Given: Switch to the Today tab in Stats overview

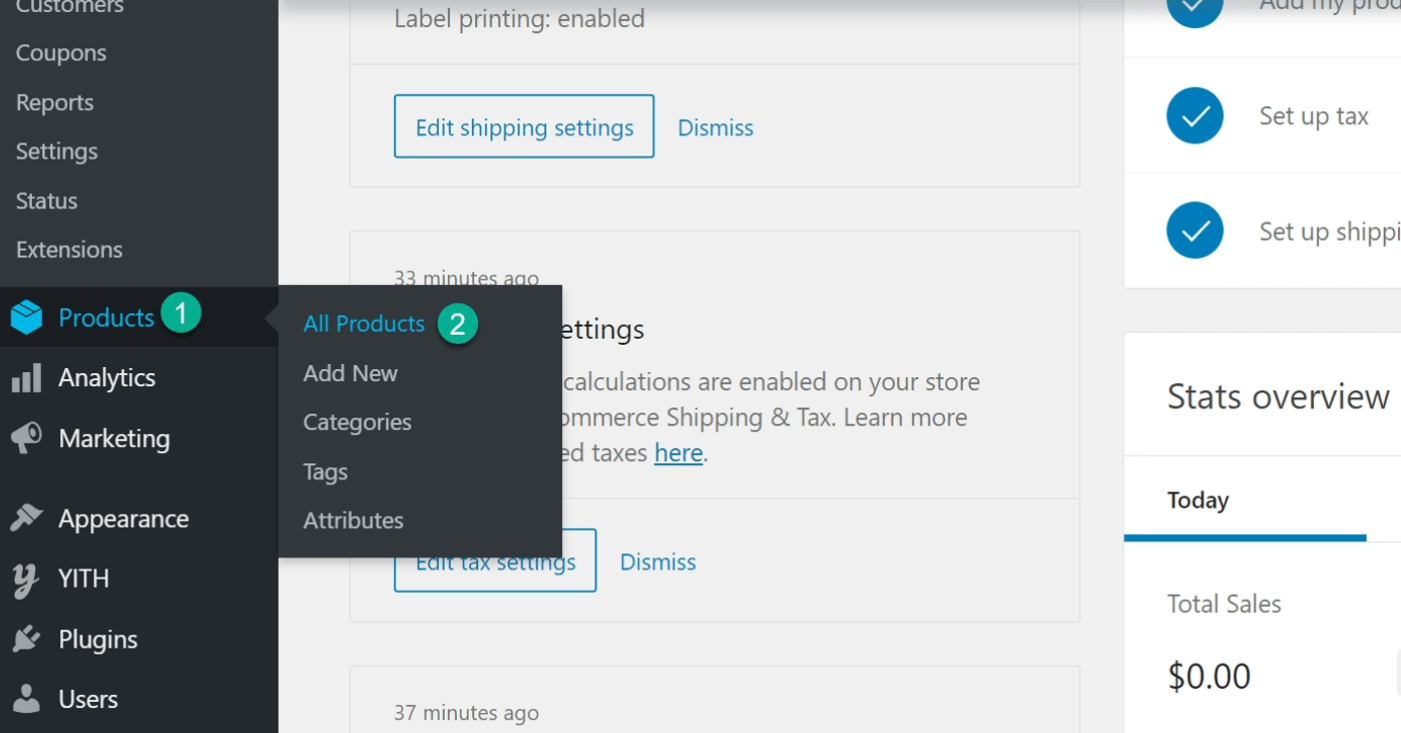Looking at the screenshot, I should (x=1197, y=500).
